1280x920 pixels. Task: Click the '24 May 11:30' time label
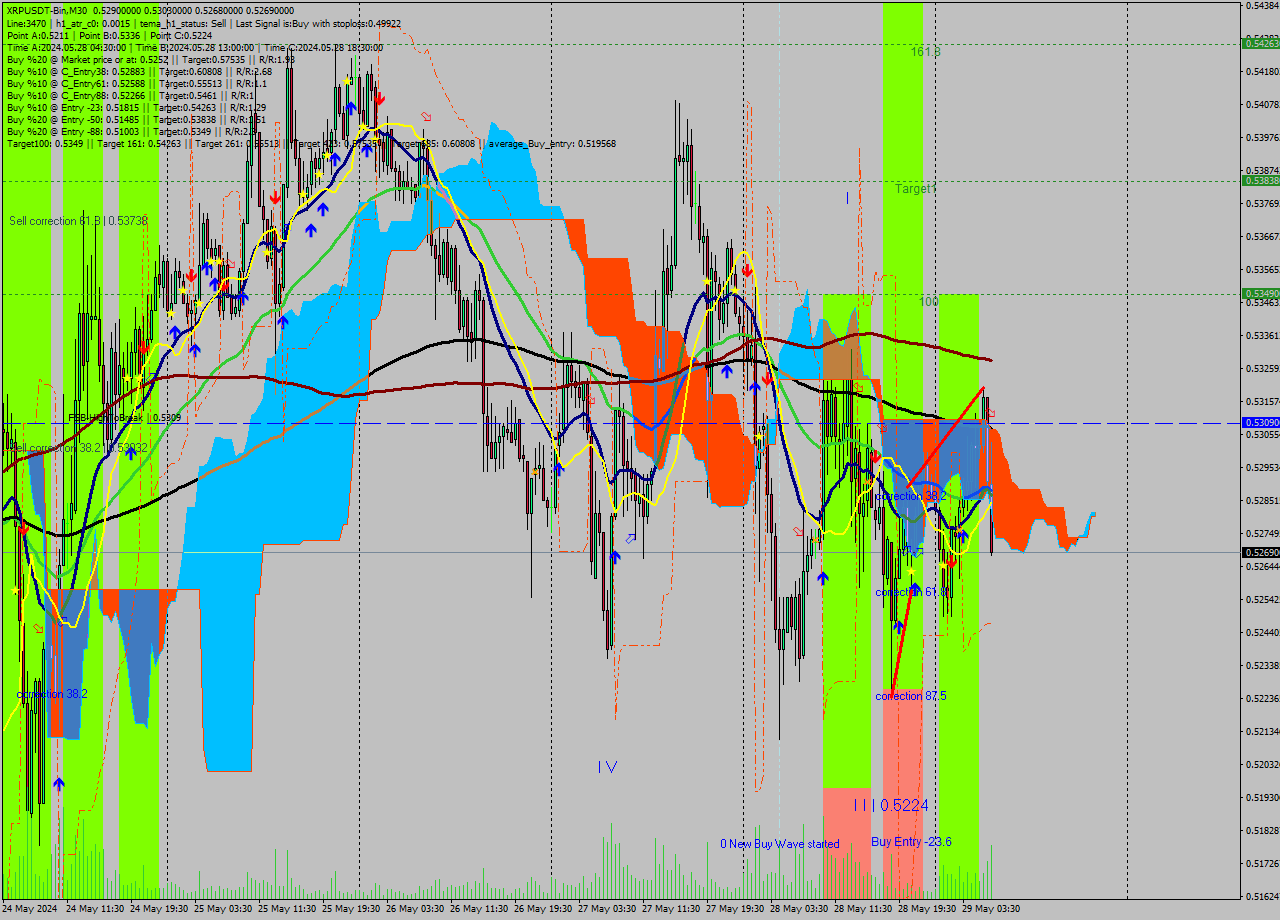pos(94,909)
